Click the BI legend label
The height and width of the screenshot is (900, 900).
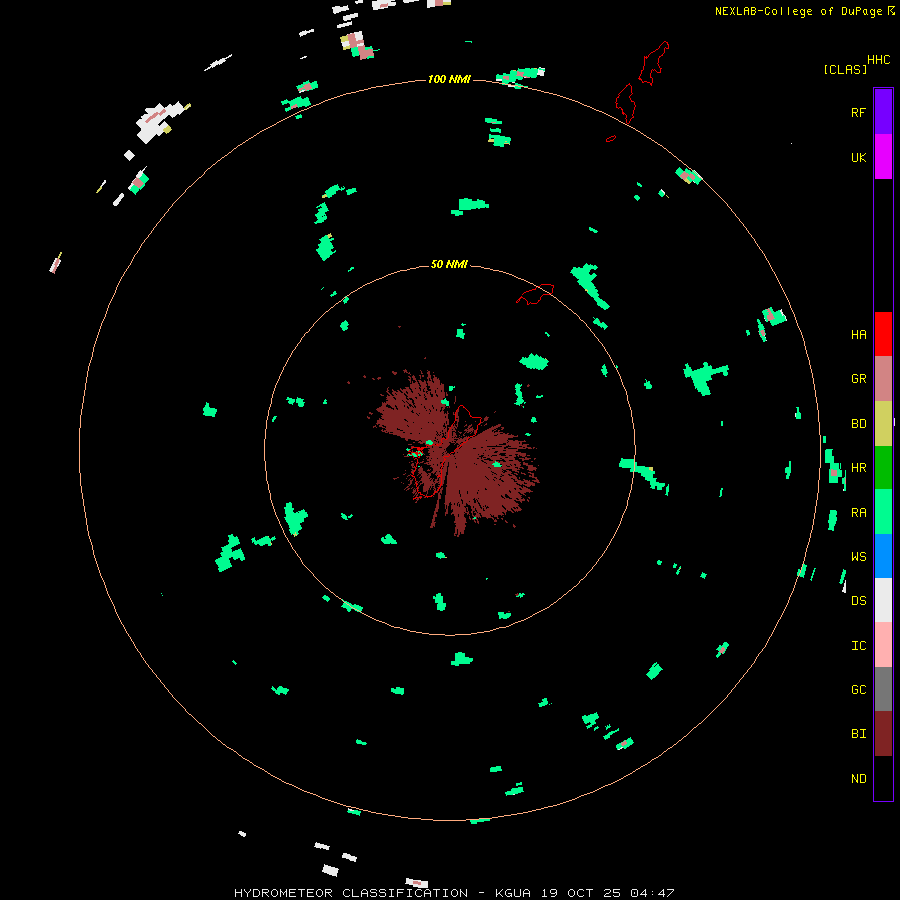[x=858, y=734]
